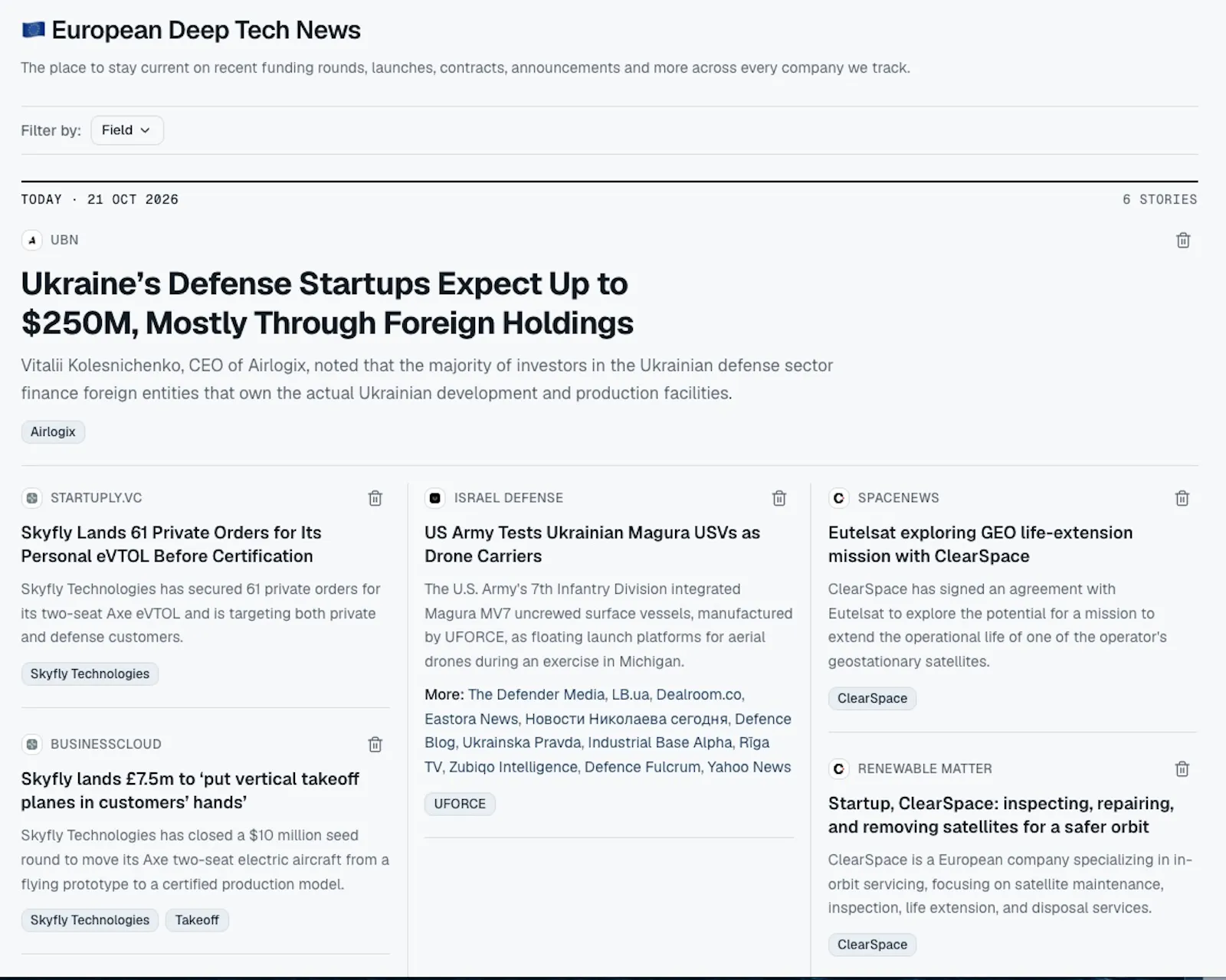Open the Ukrainska Pravda source link
Viewport: 1226px width, 980px height.
pos(521,742)
